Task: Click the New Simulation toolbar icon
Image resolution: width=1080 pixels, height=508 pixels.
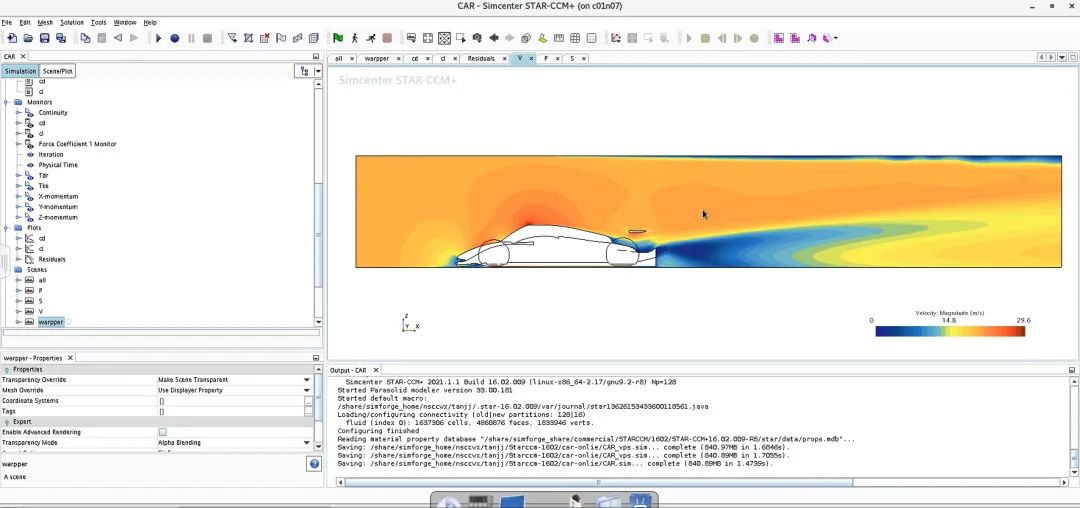Action: (12, 38)
